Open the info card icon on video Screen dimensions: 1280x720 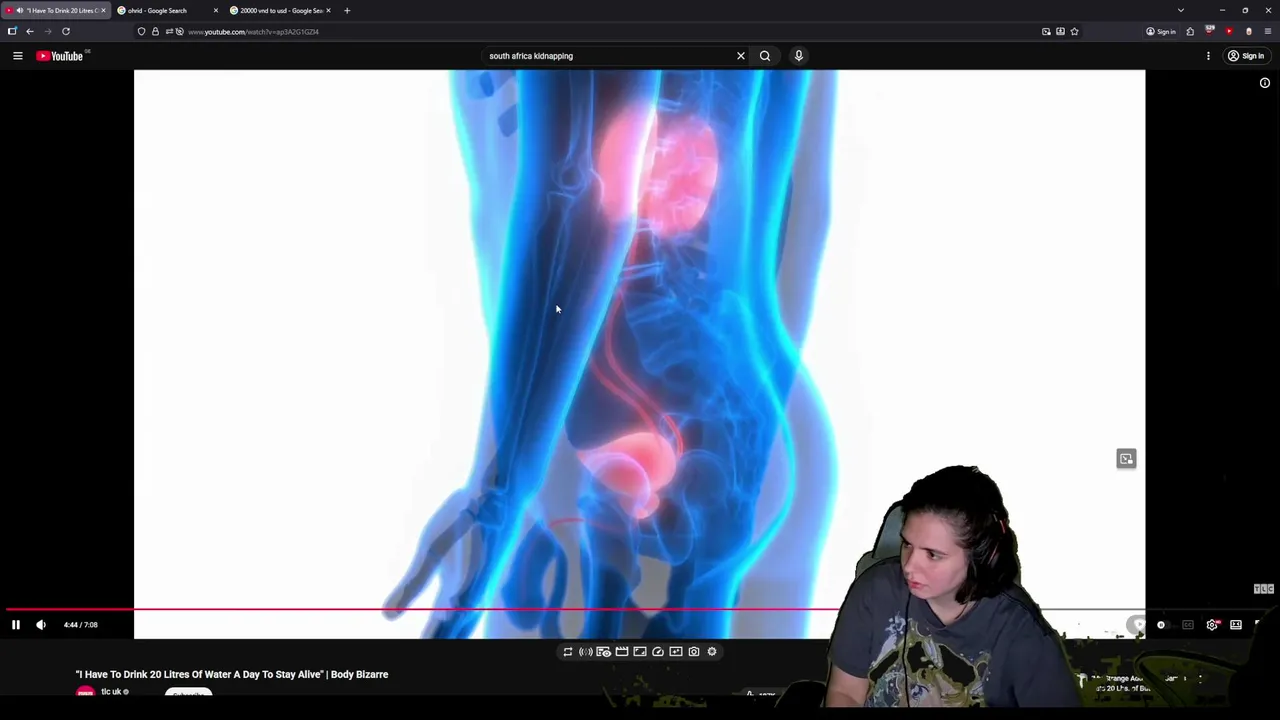(x=1265, y=83)
